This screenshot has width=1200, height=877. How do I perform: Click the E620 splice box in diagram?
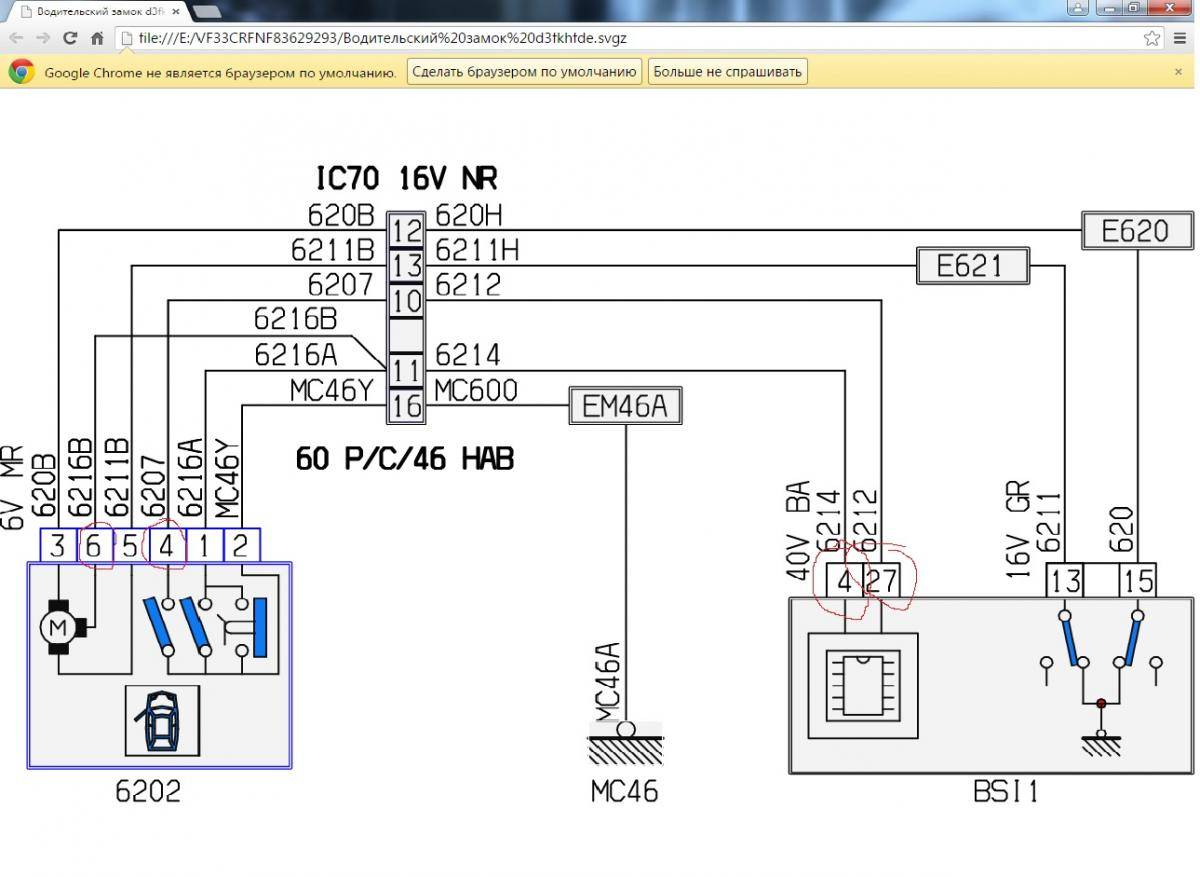point(1137,231)
